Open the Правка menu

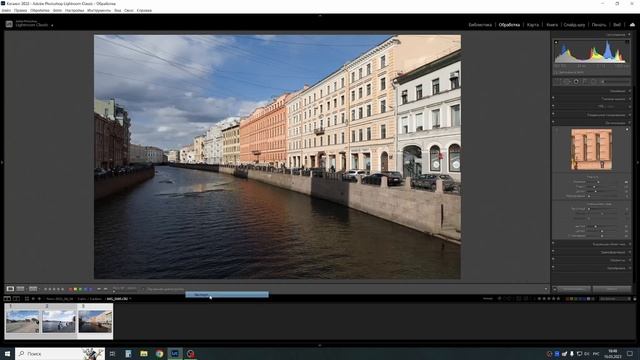point(20,10)
